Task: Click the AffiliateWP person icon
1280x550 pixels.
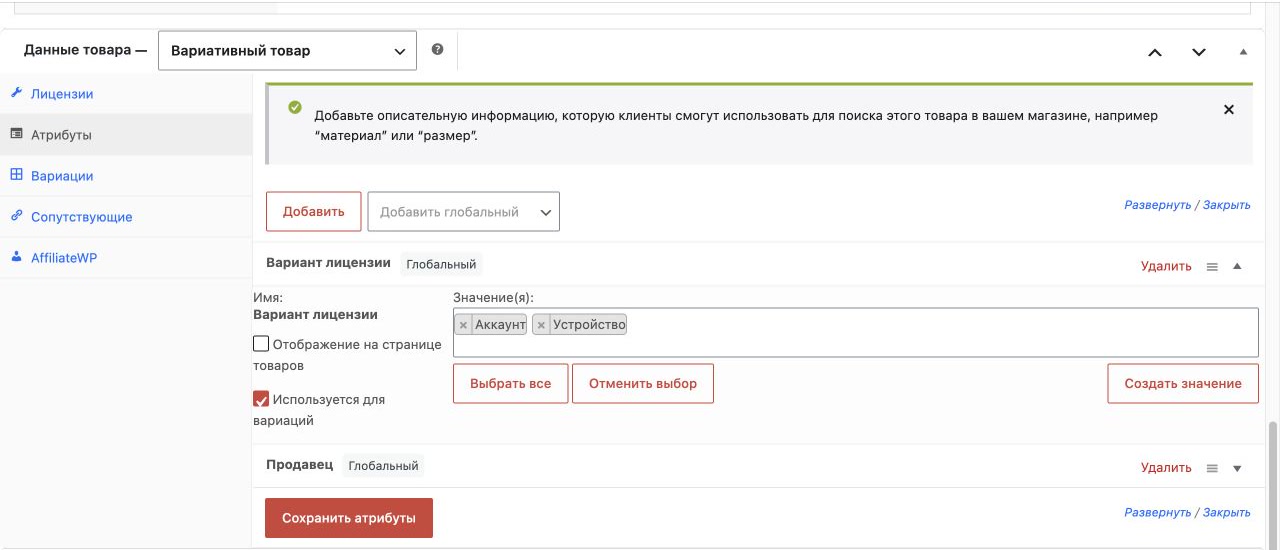Action: pos(16,257)
